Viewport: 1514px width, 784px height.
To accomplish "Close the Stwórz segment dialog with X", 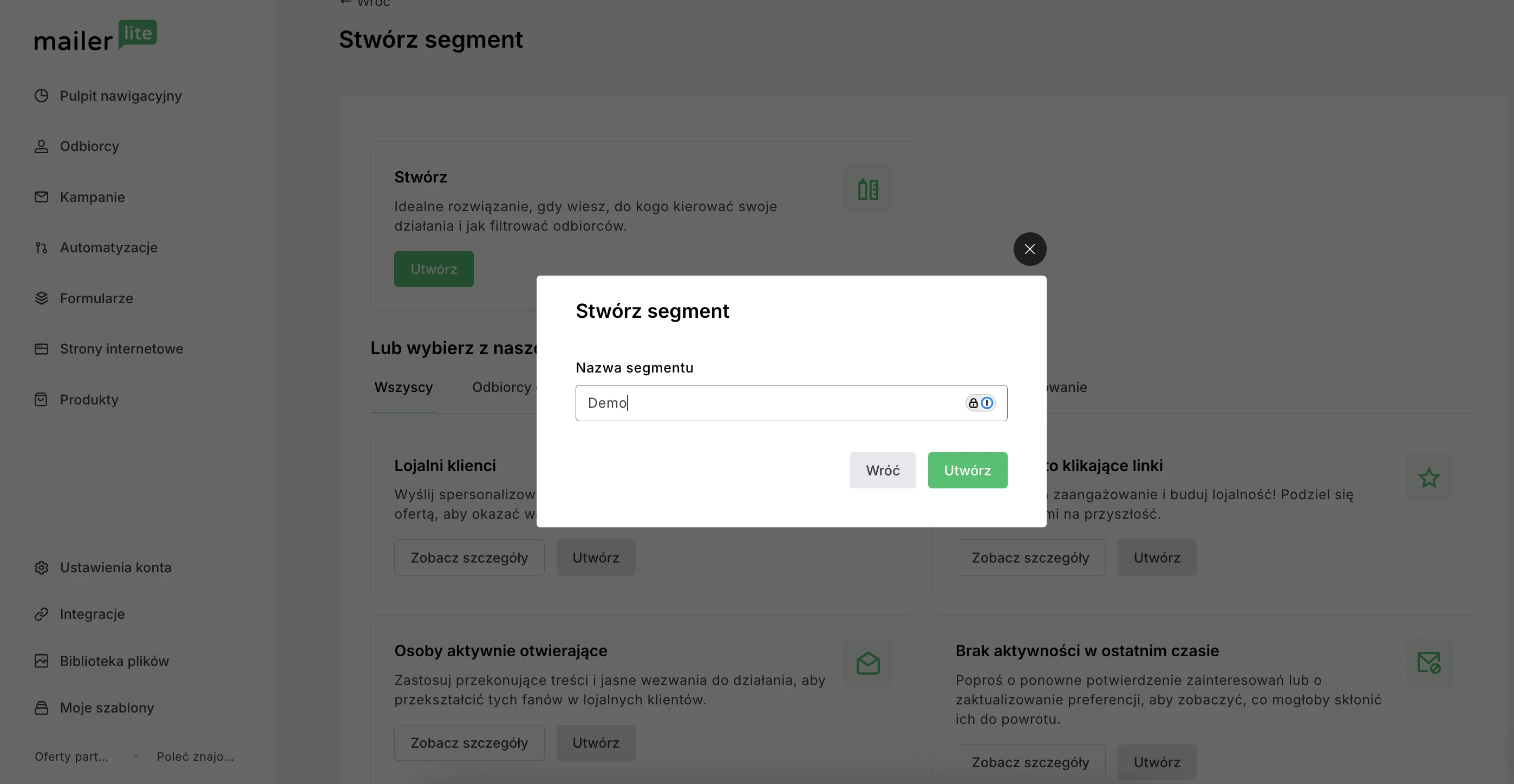I will point(1030,249).
